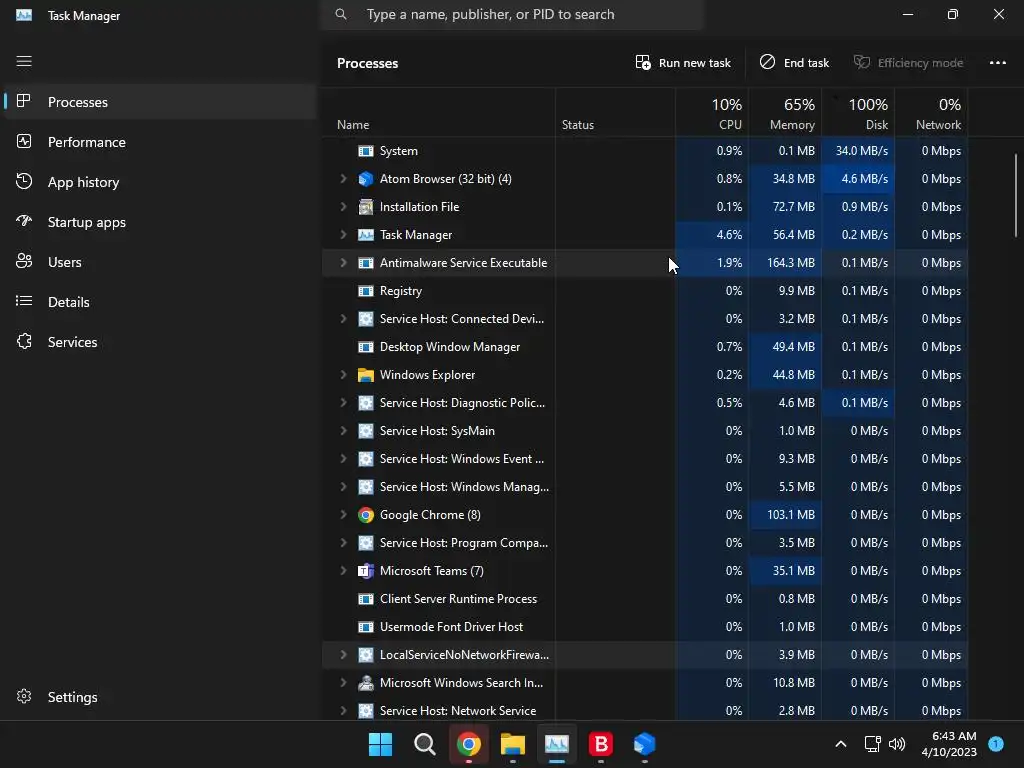Sort processes by Memory column

coord(786,114)
